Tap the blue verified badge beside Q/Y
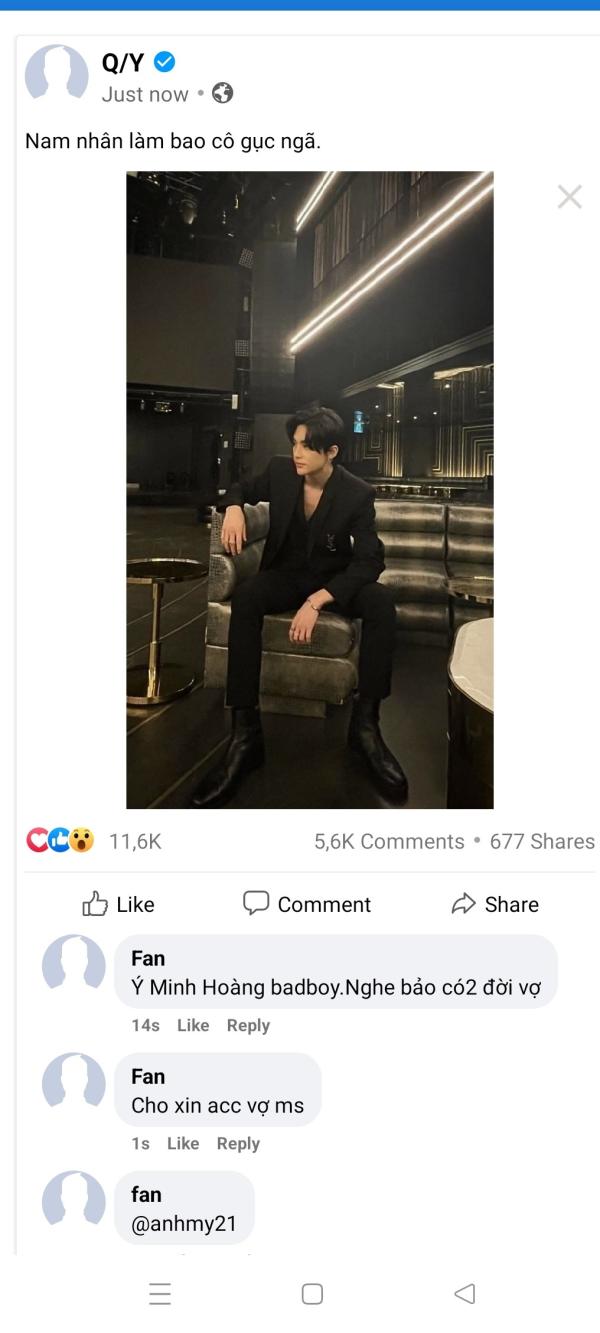Screen dimensions: 600x1333 tap(165, 63)
